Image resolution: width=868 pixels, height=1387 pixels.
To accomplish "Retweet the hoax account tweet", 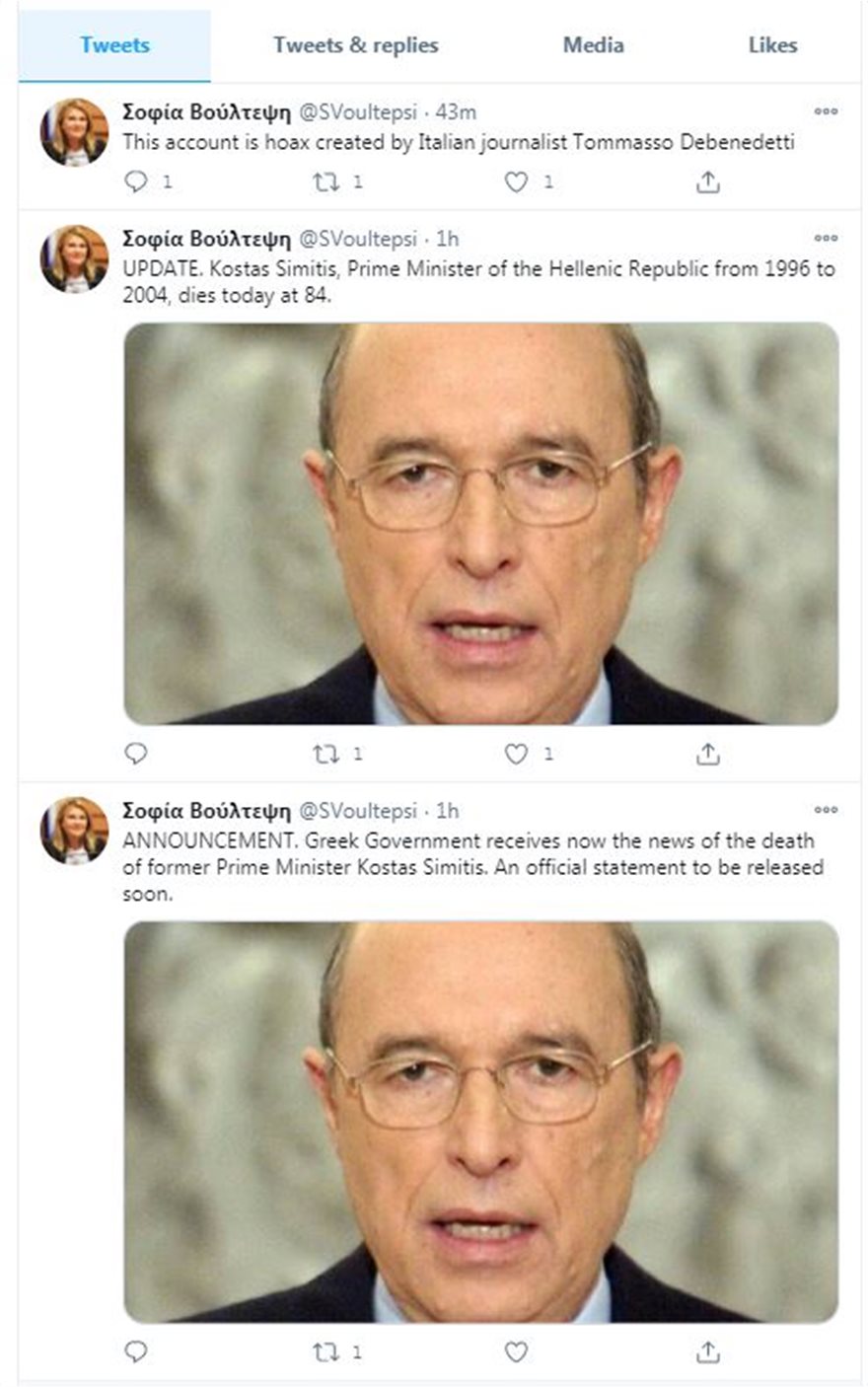I will pyautogui.click(x=325, y=182).
